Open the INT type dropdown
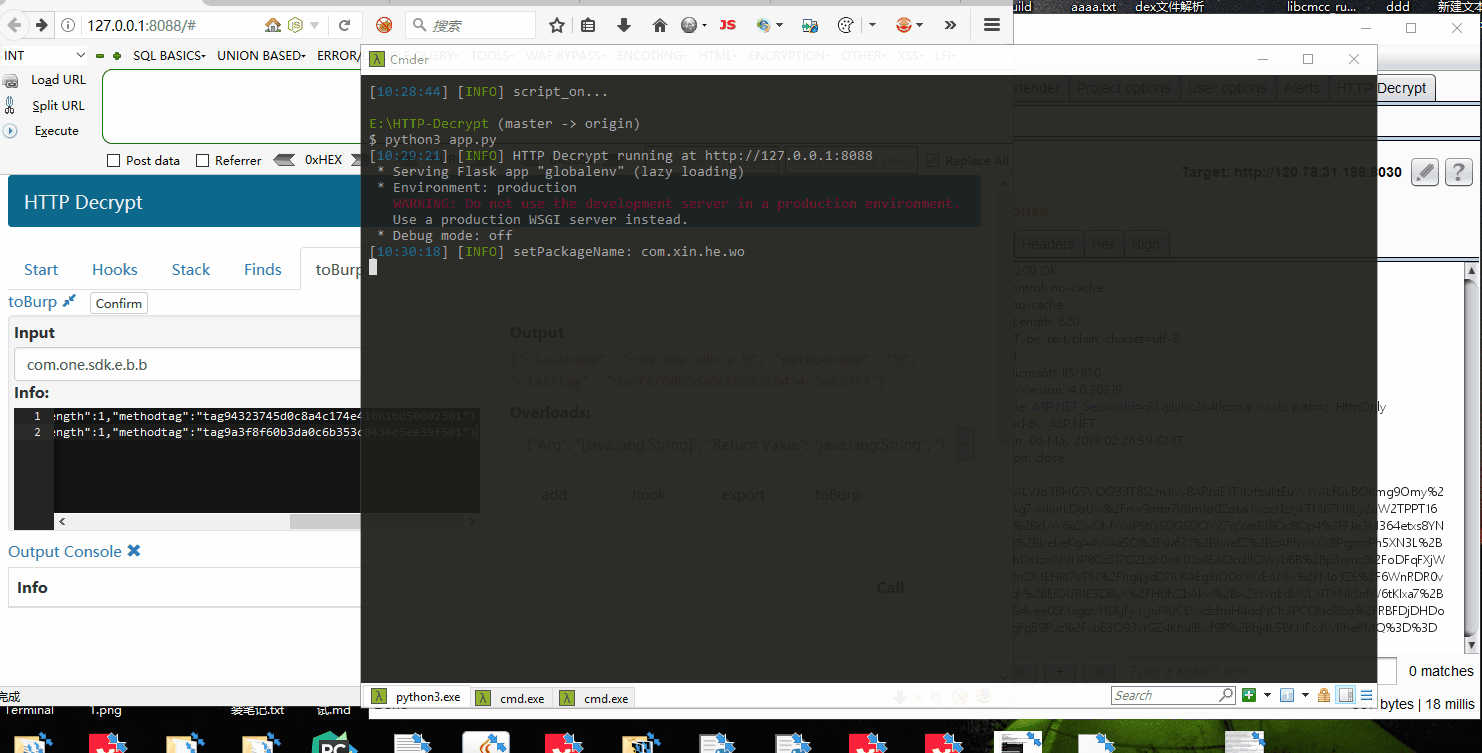Viewport: 1482px width, 753px height. coord(45,56)
